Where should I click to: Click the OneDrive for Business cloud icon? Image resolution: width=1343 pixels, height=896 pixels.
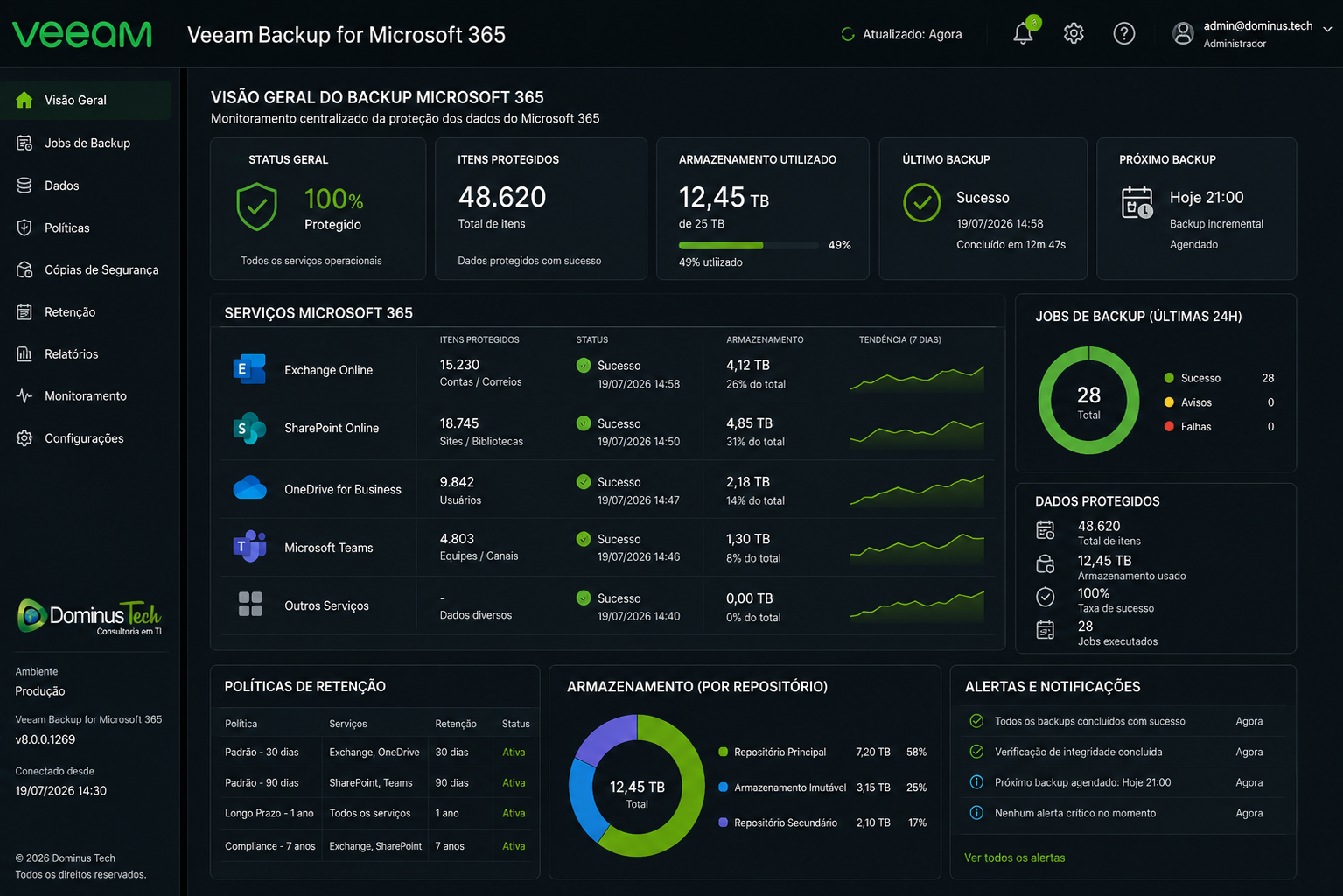click(x=249, y=488)
